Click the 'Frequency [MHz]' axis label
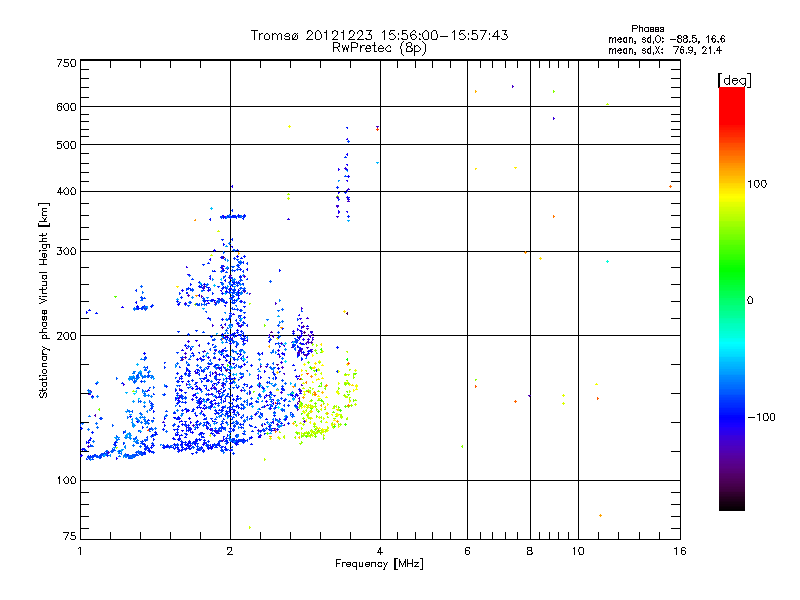This screenshot has width=800, height=600. pos(379,564)
